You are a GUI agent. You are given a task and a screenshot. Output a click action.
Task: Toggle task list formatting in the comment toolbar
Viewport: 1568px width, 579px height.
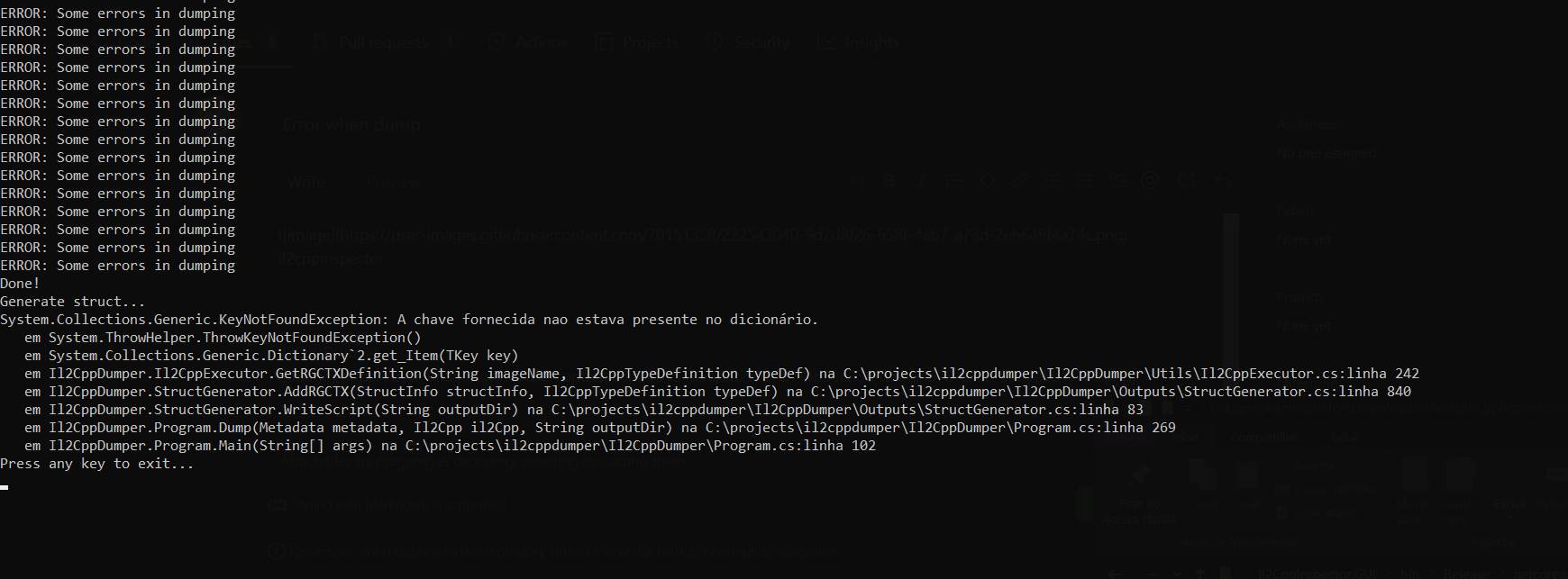1117,180
